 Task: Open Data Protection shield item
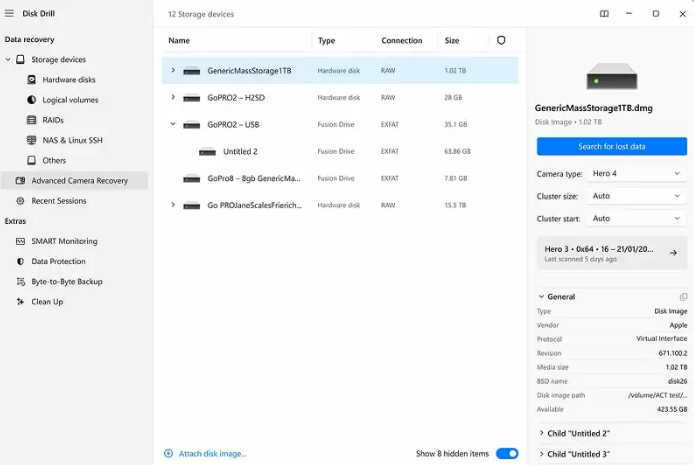pos(20,261)
